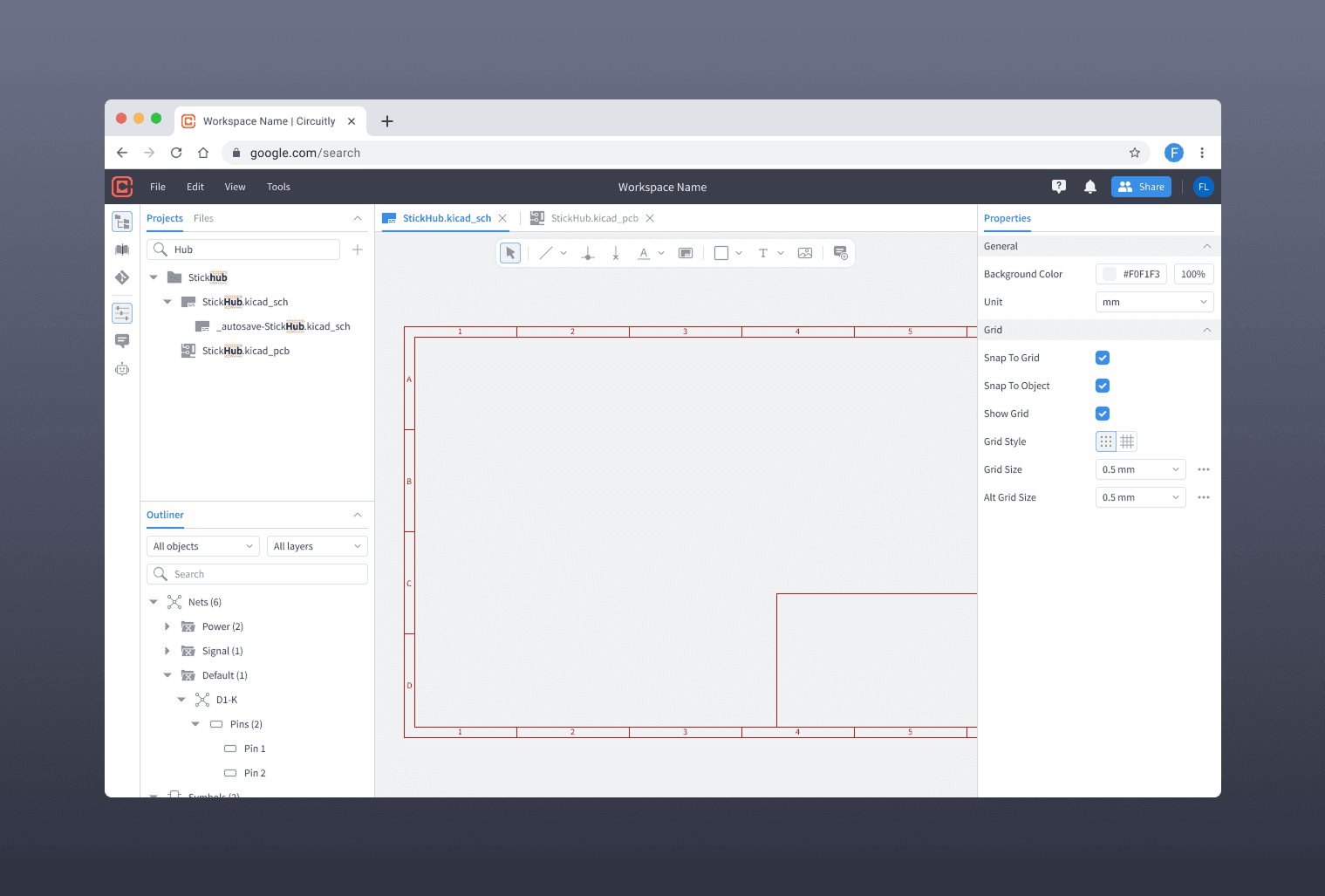Open the library book sidebar icon
Screen dimensions: 1325x896
pos(122,250)
